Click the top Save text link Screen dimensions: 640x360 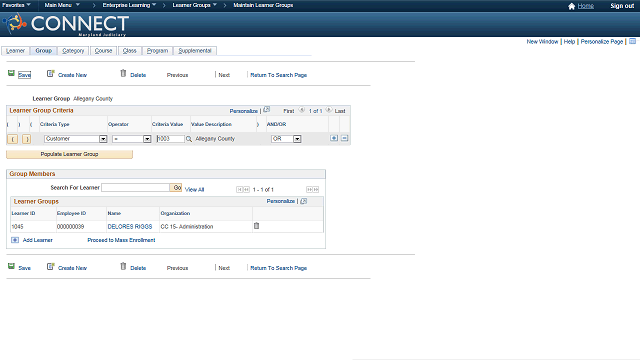(x=24, y=75)
